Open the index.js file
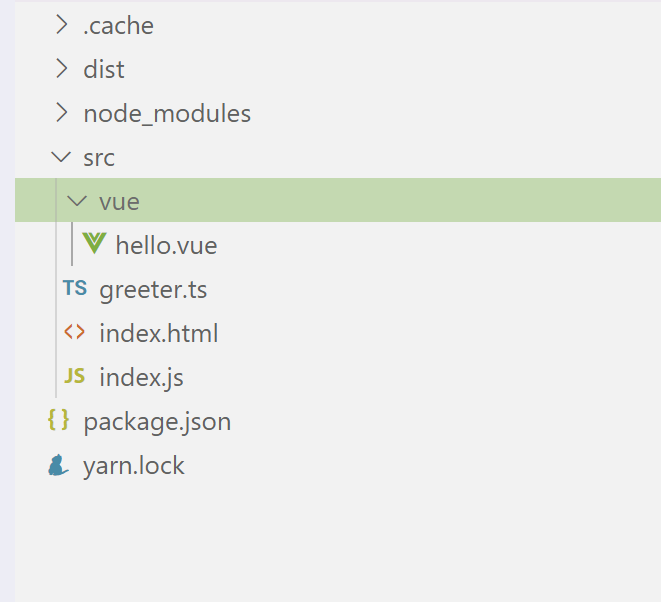 pos(141,377)
